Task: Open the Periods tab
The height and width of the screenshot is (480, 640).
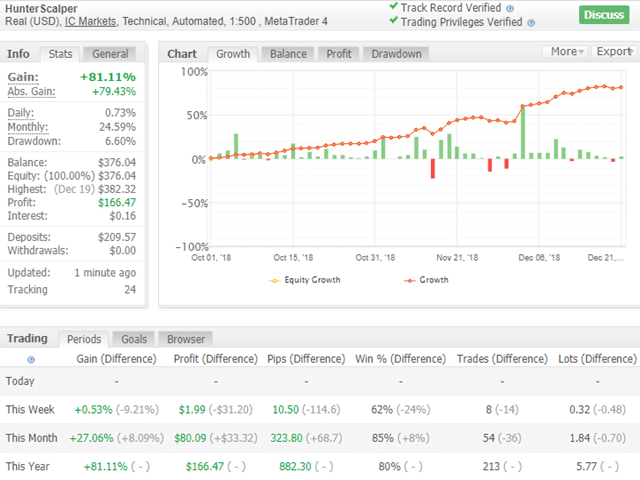Action: [84, 339]
